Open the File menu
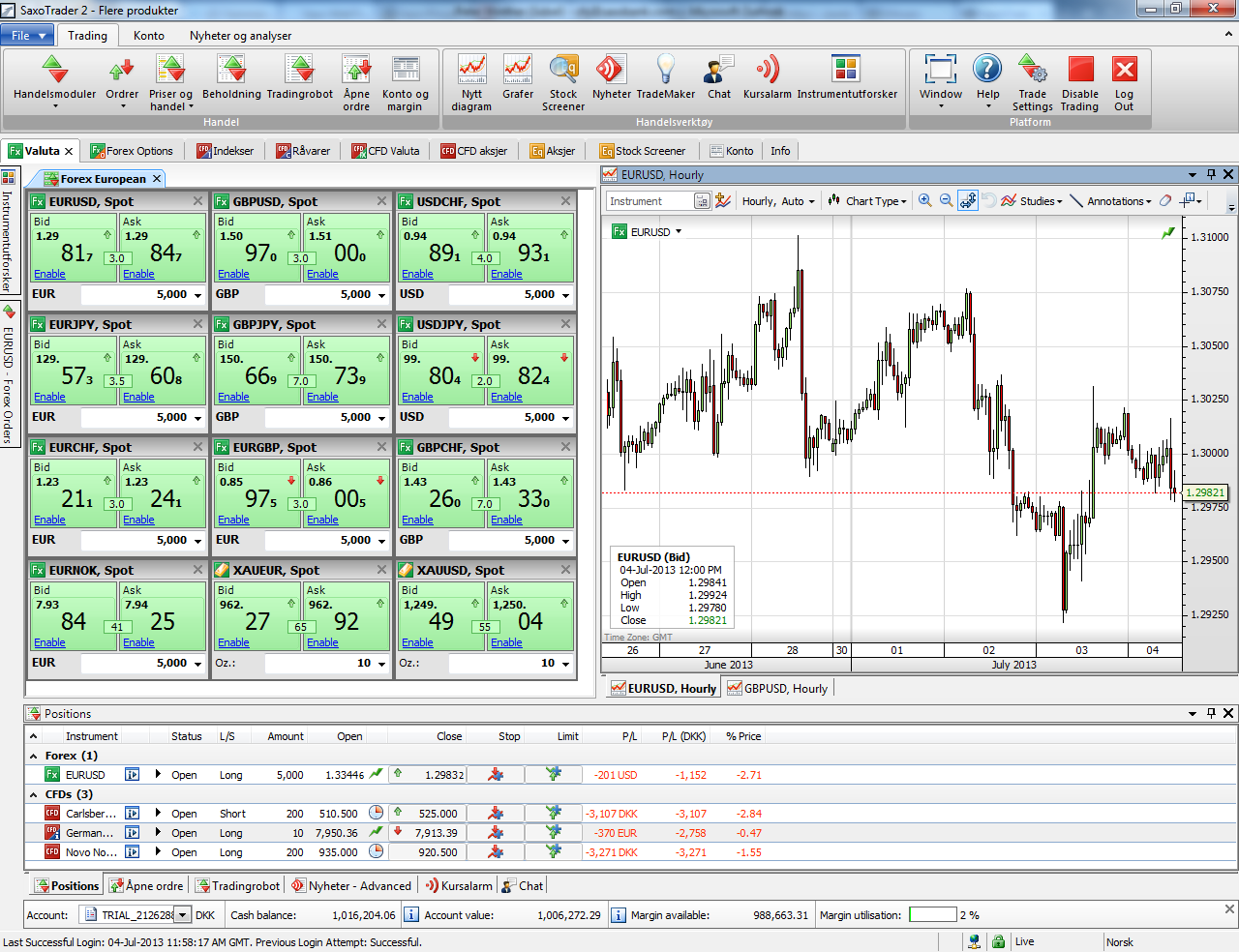Image resolution: width=1239 pixels, height=952 pixels. click(x=28, y=35)
